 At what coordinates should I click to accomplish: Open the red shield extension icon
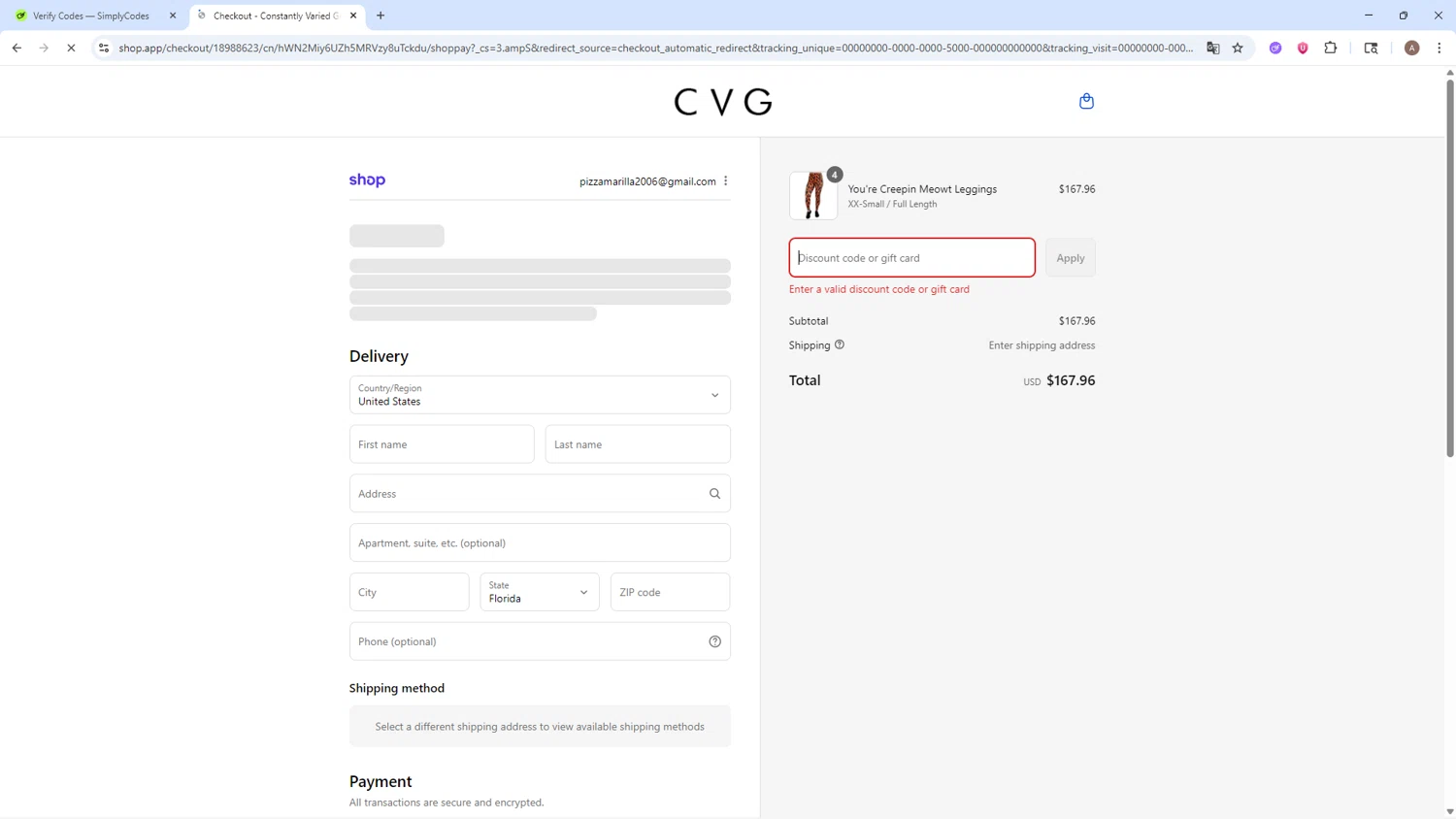(x=1303, y=48)
